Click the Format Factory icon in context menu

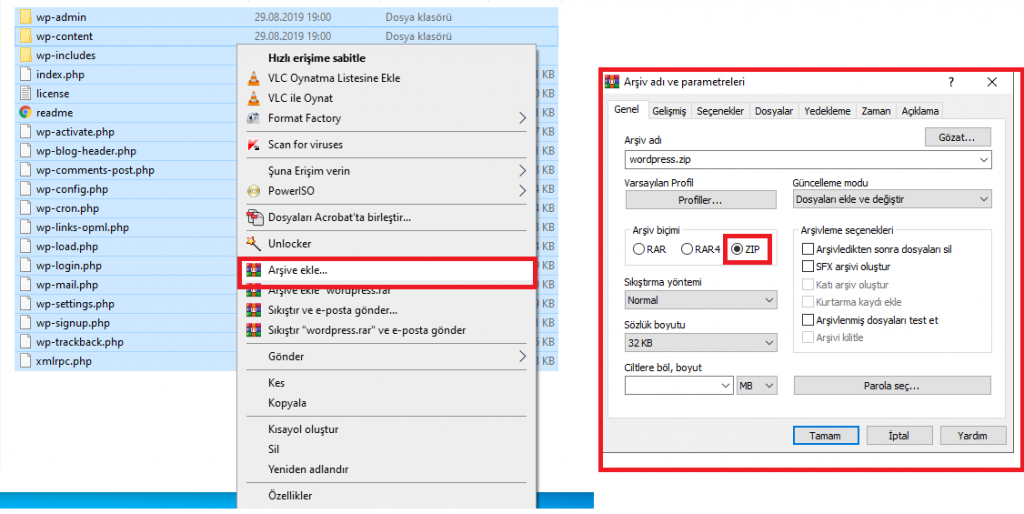pyautogui.click(x=254, y=118)
